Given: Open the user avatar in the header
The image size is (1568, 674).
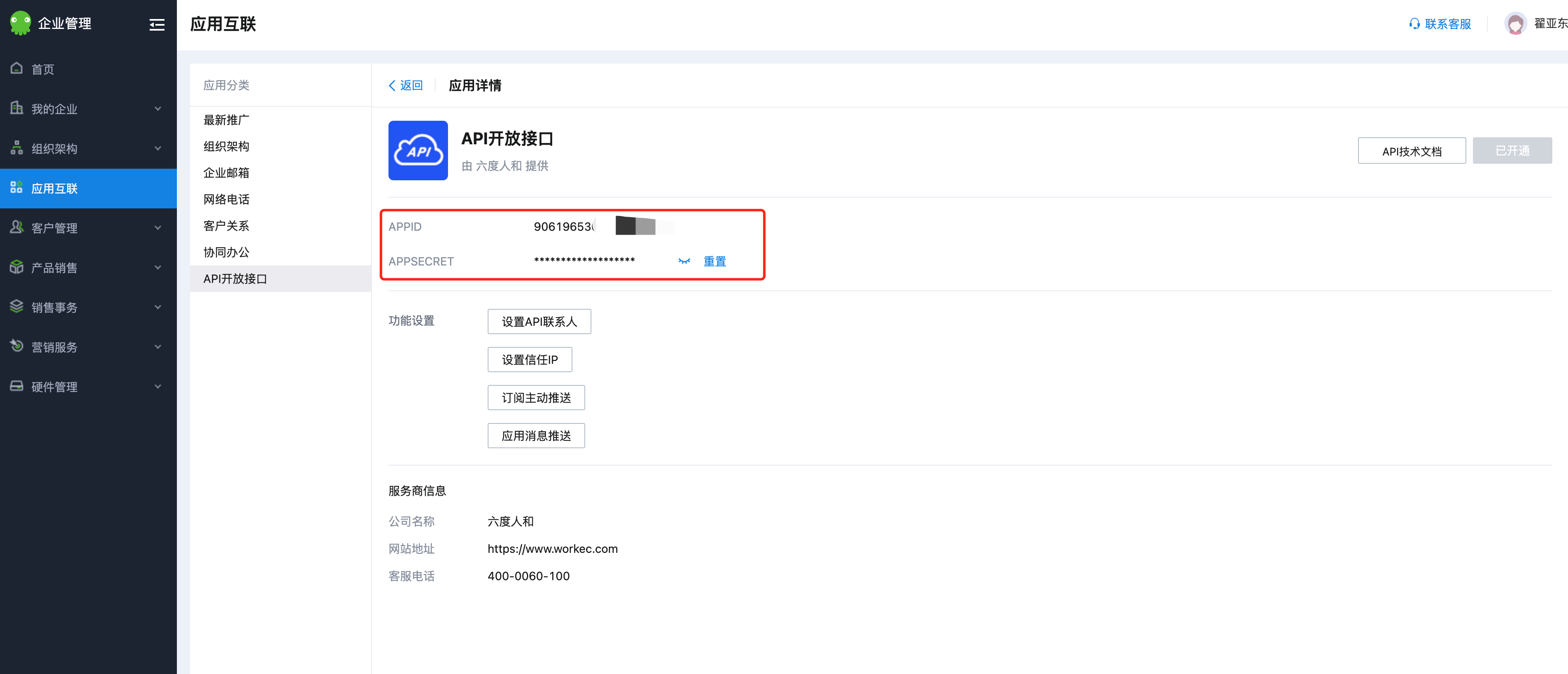Looking at the screenshot, I should click(1515, 24).
